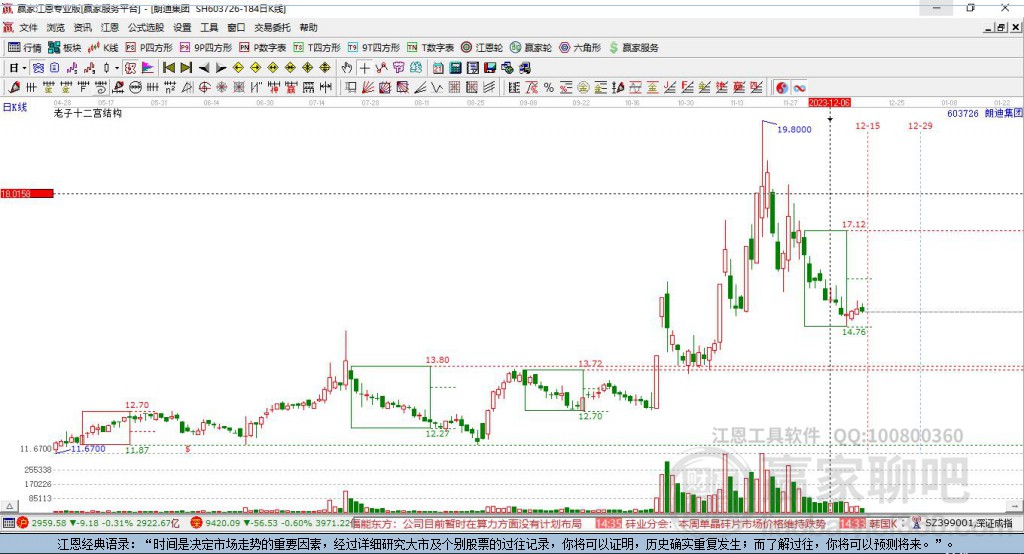Viewport: 1024px width, 554px height.
Task: Click the Shenzhen index 9420.09 status entry
Action: pyautogui.click(x=271, y=523)
